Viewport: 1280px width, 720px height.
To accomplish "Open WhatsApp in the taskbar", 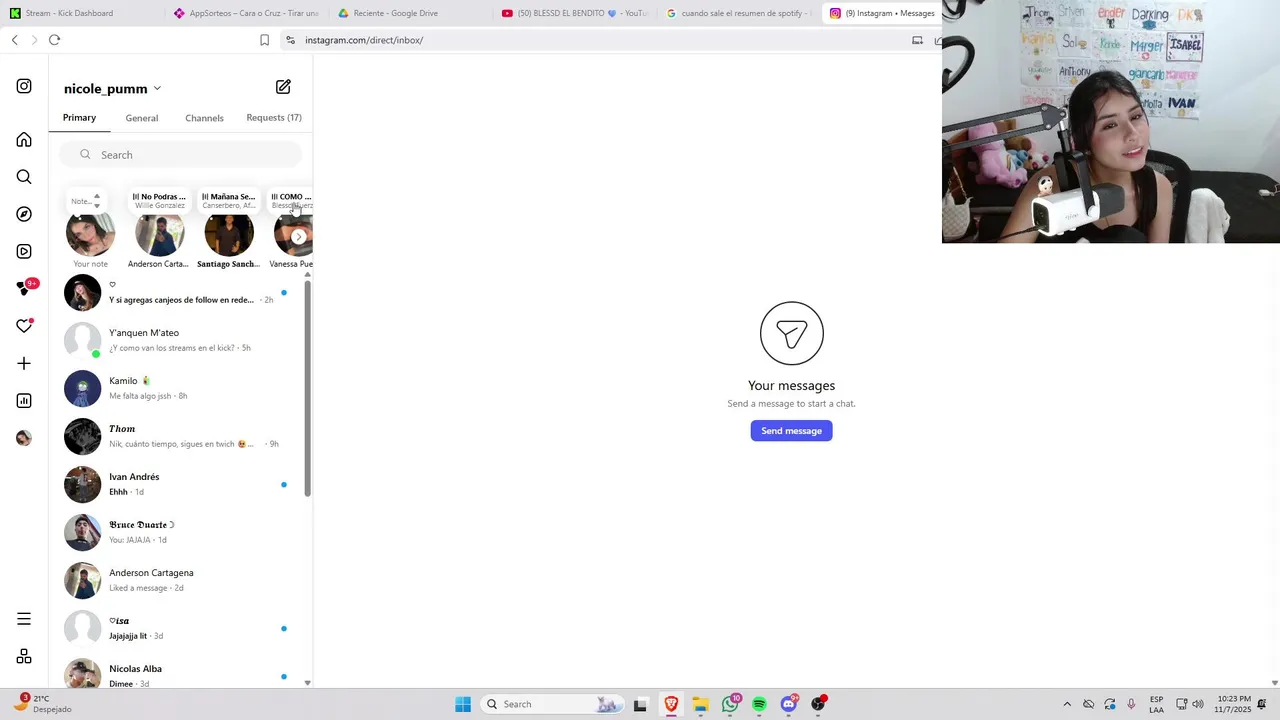I will point(730,704).
